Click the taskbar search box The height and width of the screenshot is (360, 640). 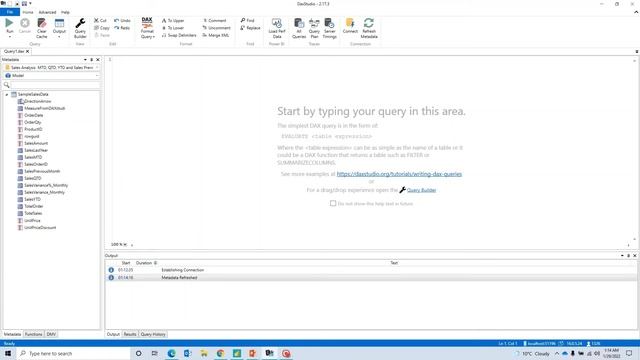coord(73,353)
